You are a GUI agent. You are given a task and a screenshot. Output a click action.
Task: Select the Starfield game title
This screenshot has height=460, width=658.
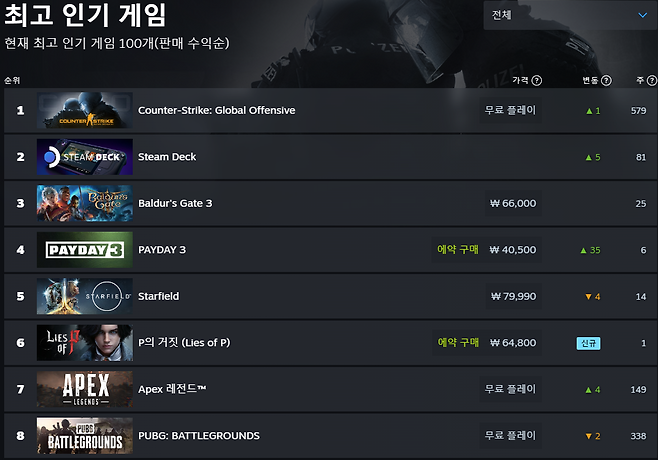point(159,296)
